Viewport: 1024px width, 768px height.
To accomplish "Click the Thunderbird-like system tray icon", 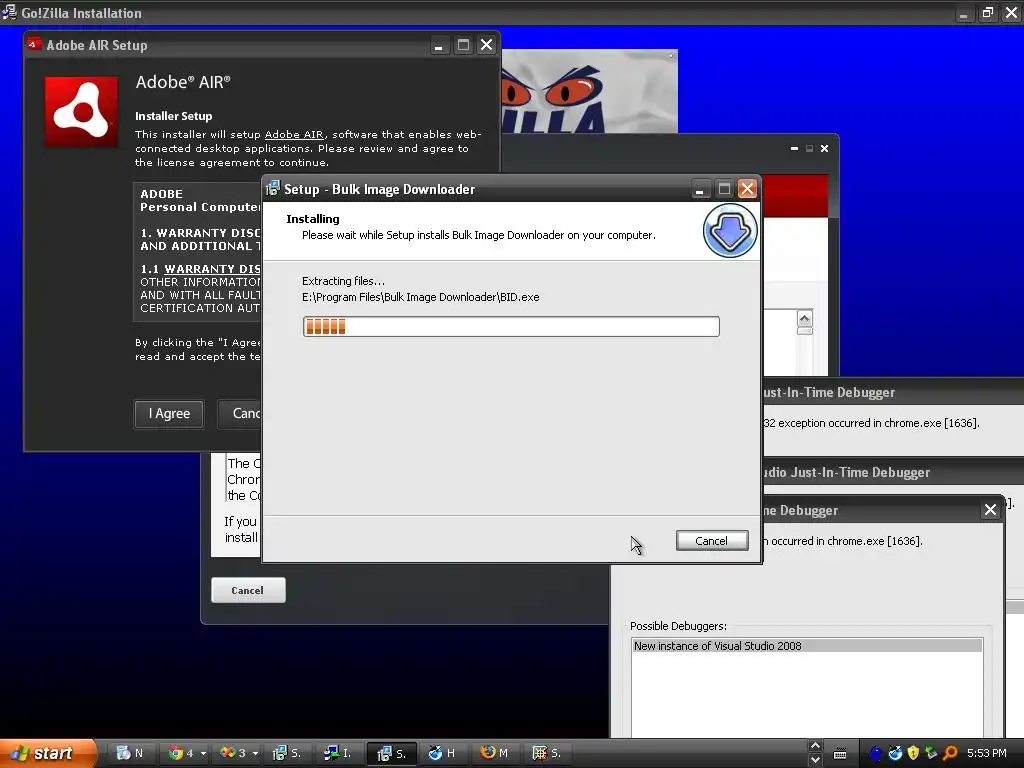I will [895, 754].
